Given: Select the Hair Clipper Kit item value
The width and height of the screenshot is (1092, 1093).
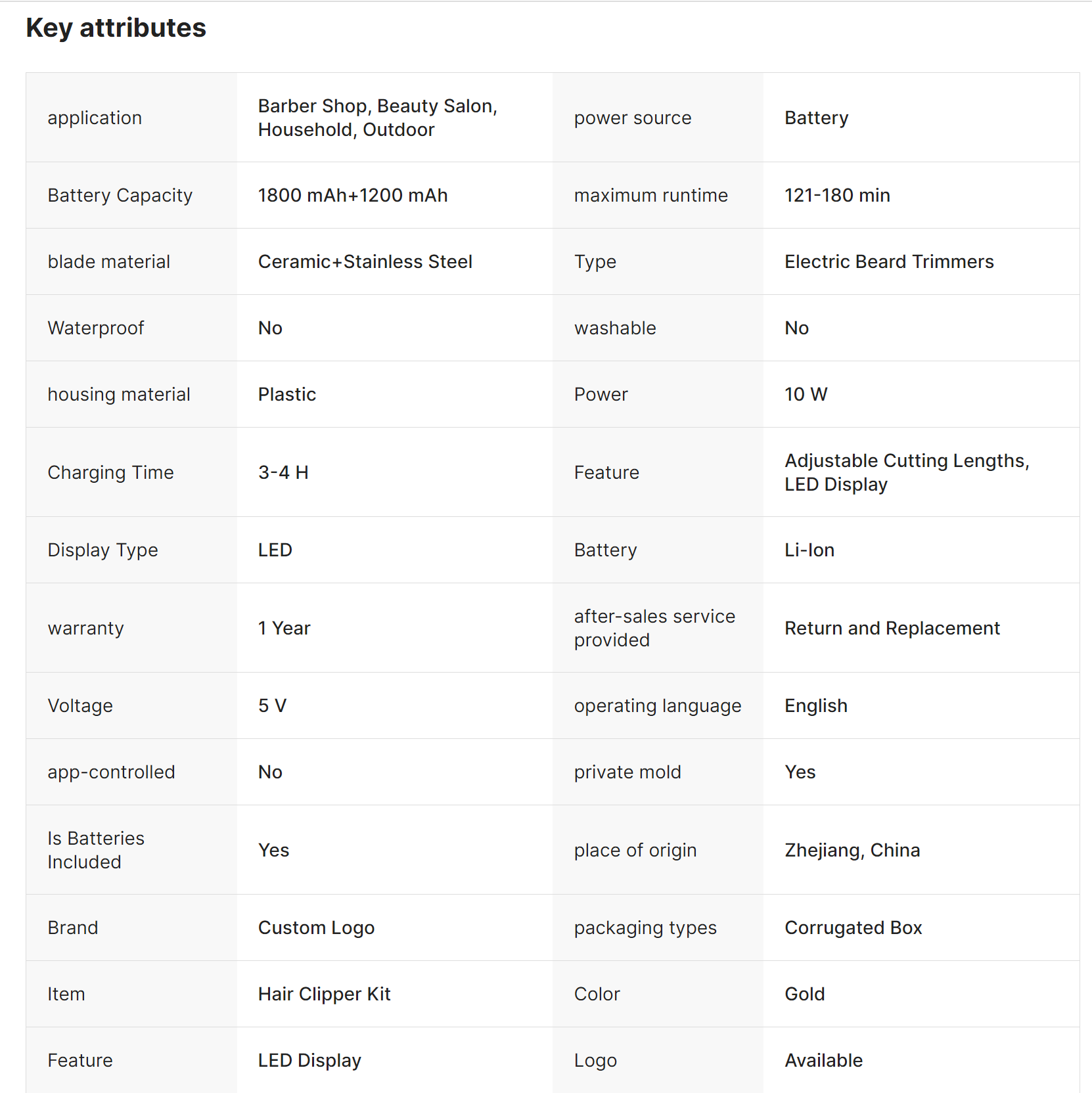Looking at the screenshot, I should click(324, 994).
